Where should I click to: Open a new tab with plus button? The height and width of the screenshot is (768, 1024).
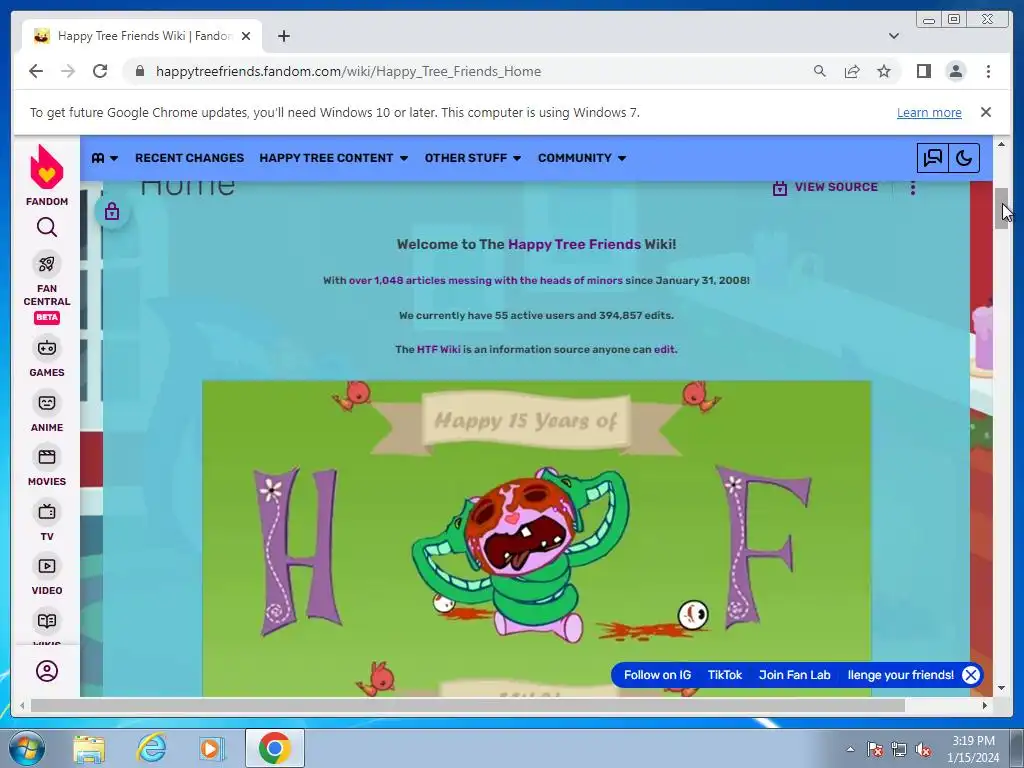click(x=283, y=36)
